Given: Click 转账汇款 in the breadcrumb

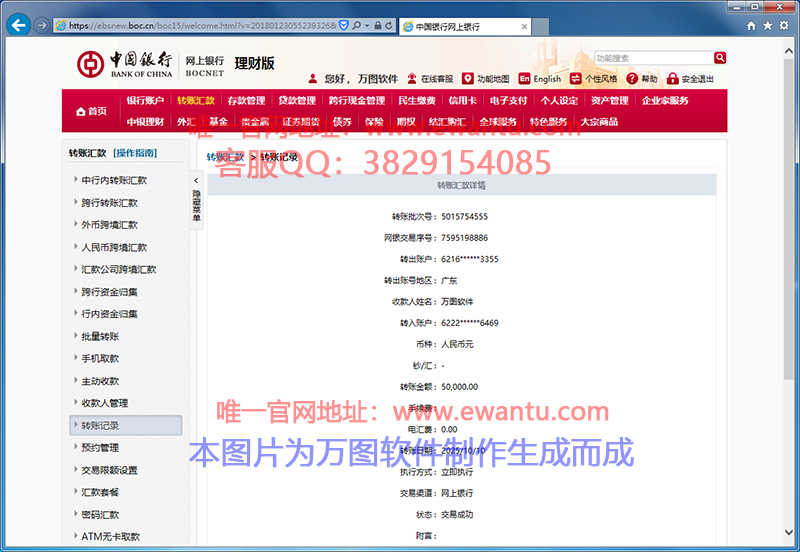Looking at the screenshot, I should tap(226, 157).
